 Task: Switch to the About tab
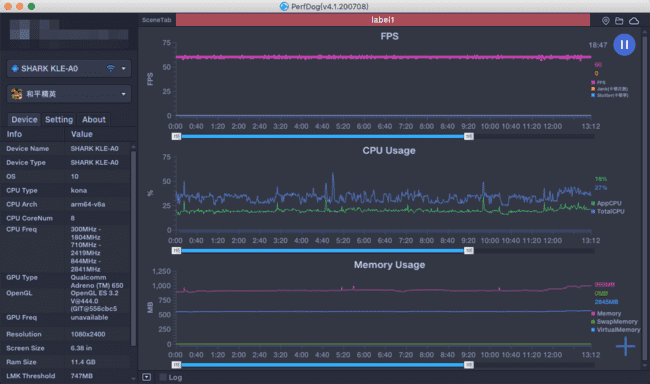(x=94, y=119)
